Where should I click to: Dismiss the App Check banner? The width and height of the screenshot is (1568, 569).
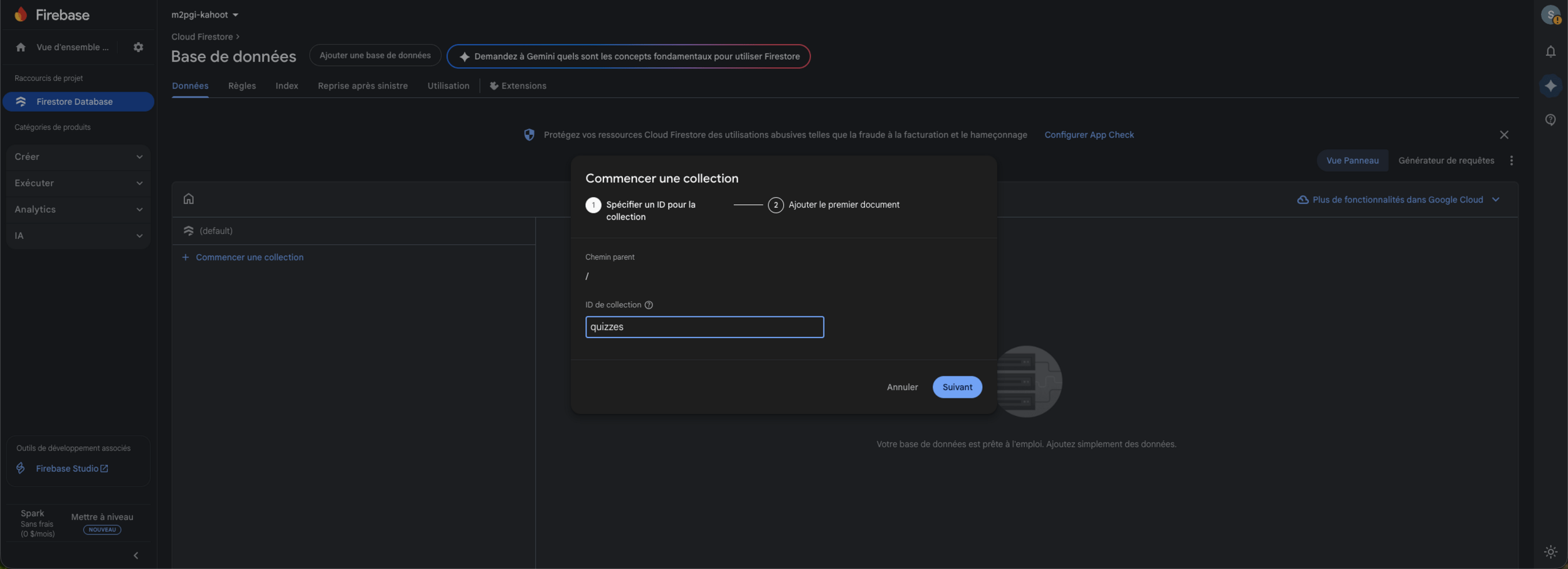pos(1504,135)
